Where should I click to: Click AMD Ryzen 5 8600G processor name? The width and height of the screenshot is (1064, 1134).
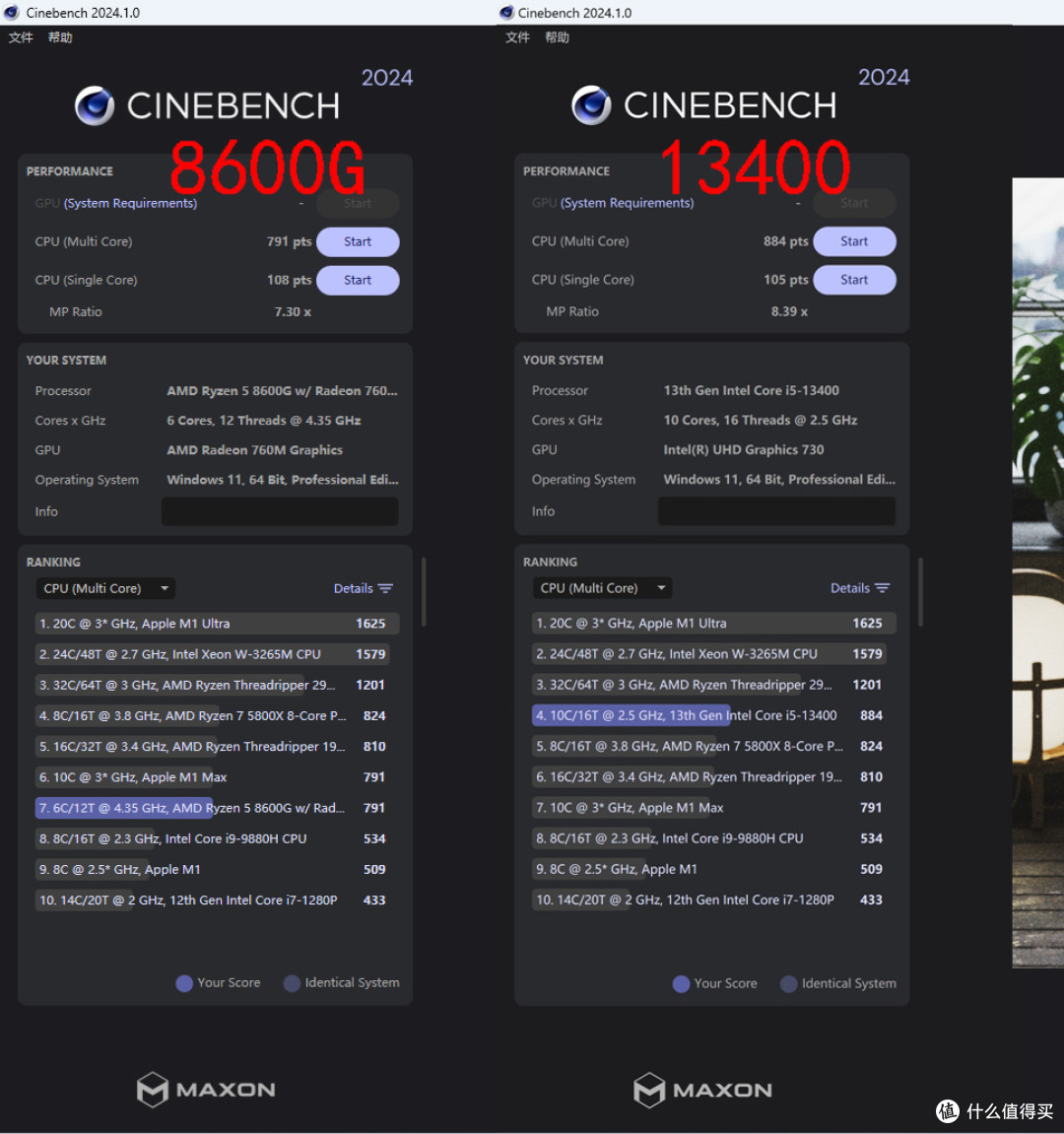[x=282, y=390]
